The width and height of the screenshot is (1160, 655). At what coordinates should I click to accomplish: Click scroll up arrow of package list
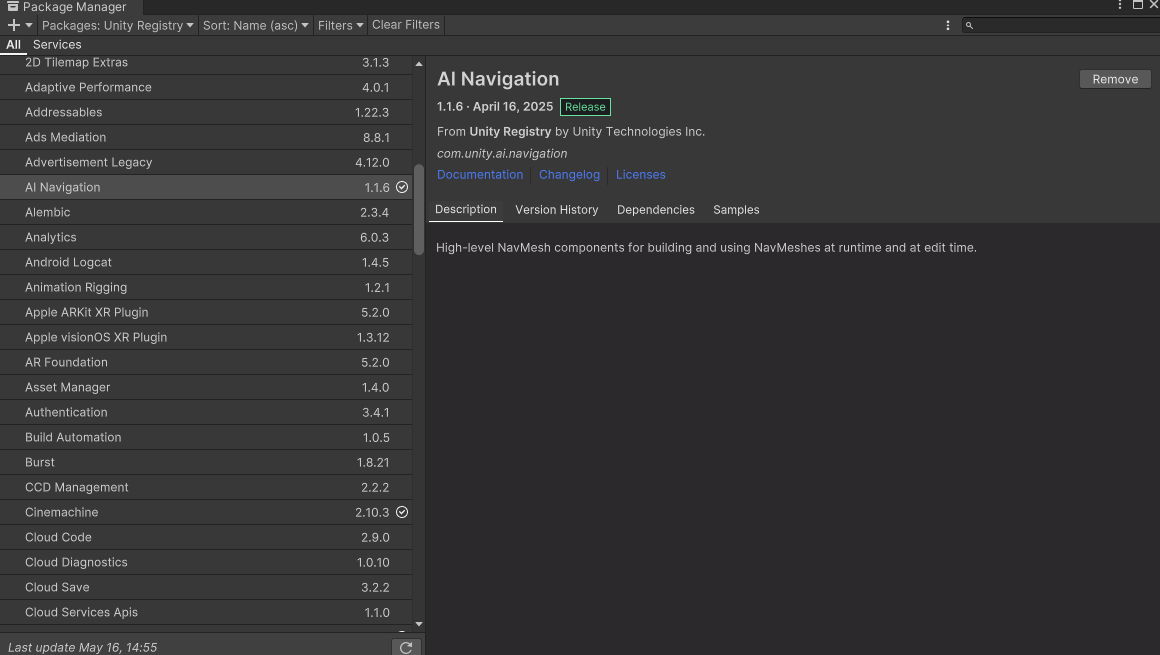419,64
